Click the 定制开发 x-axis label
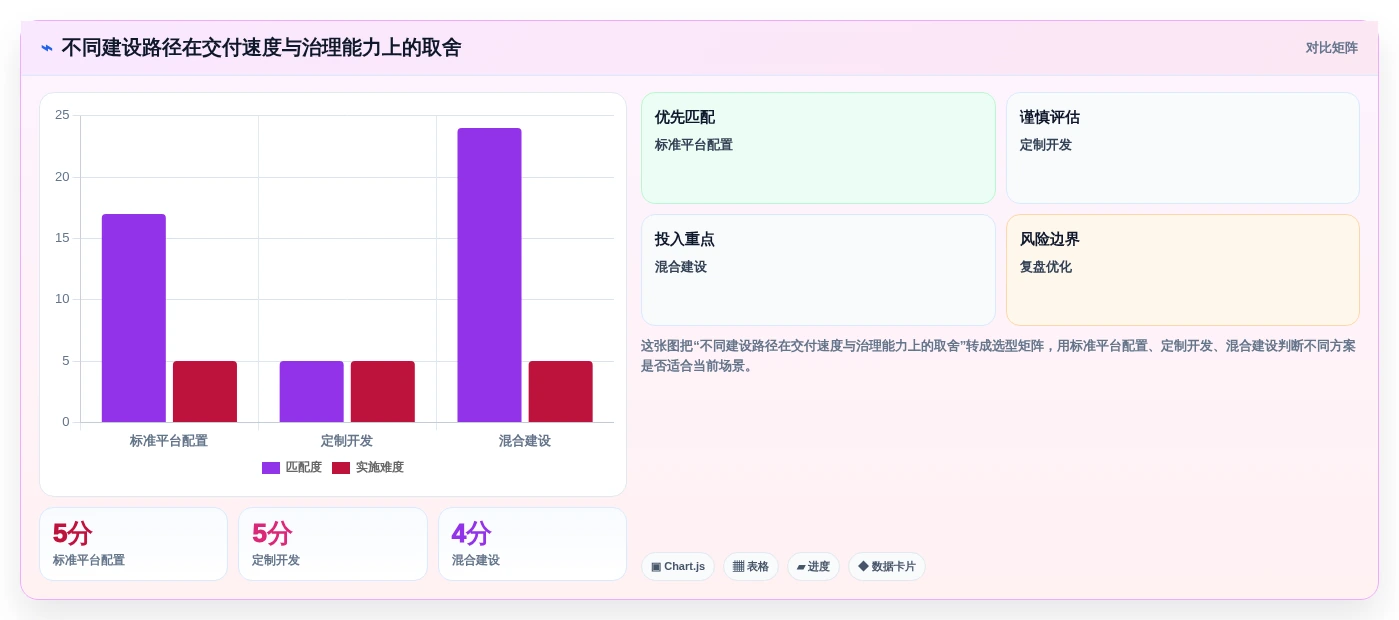Image resolution: width=1399 pixels, height=620 pixels. click(x=347, y=441)
